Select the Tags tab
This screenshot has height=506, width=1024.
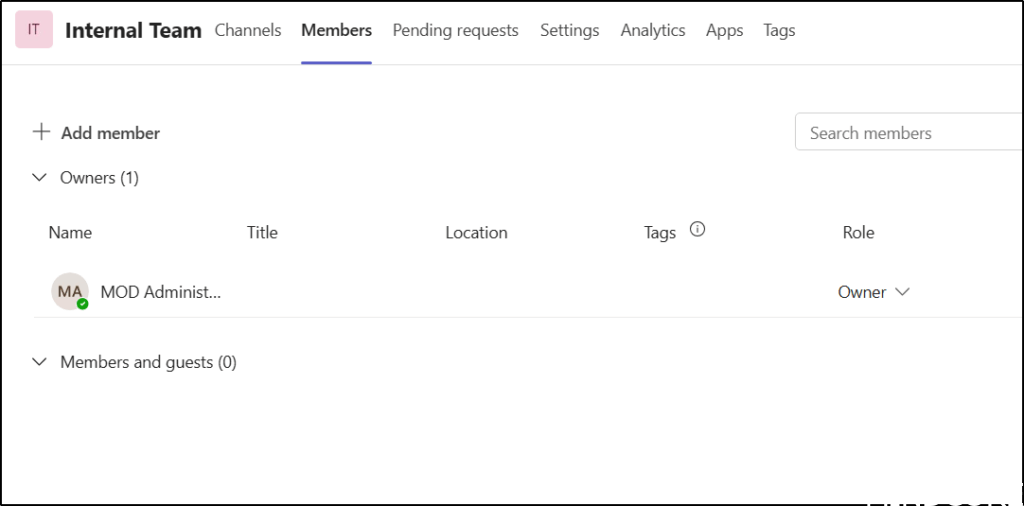[779, 30]
